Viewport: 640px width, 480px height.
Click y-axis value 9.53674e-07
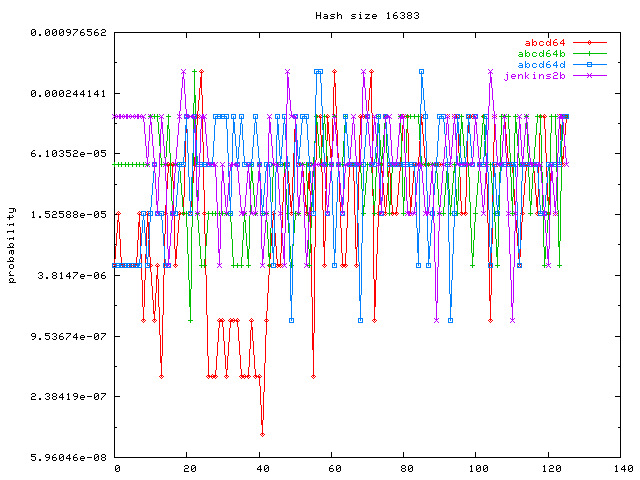pos(68,336)
